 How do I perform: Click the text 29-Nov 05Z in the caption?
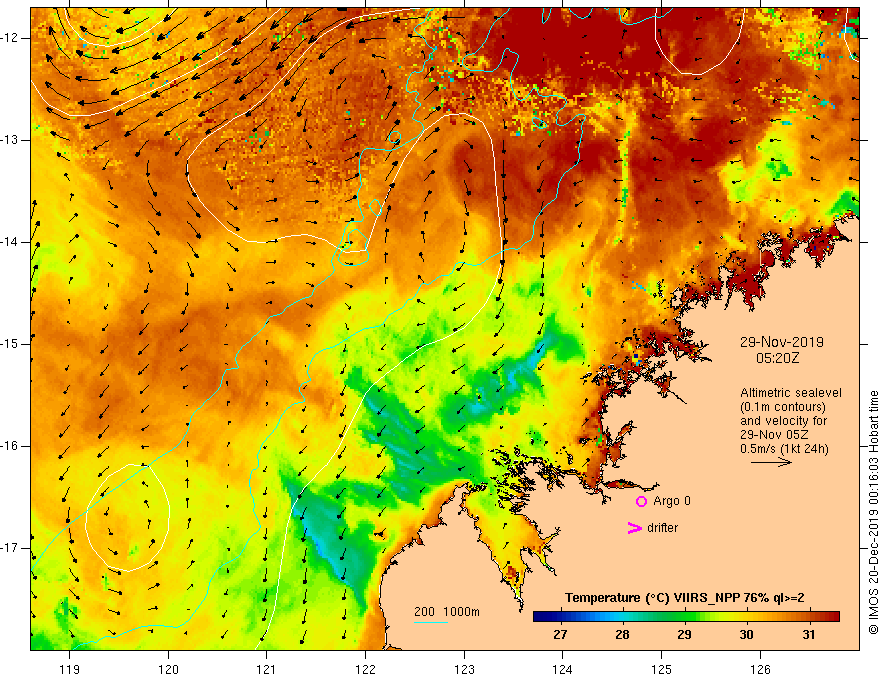pos(776,435)
